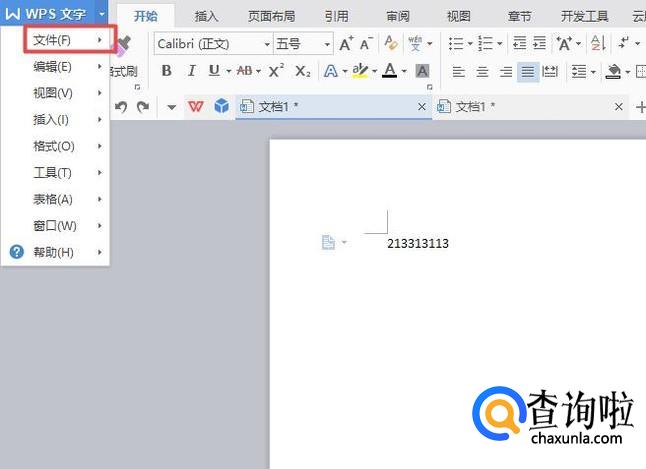Click the A-Z sort icon
Viewport: 646px width, 469px height.
click(x=598, y=43)
